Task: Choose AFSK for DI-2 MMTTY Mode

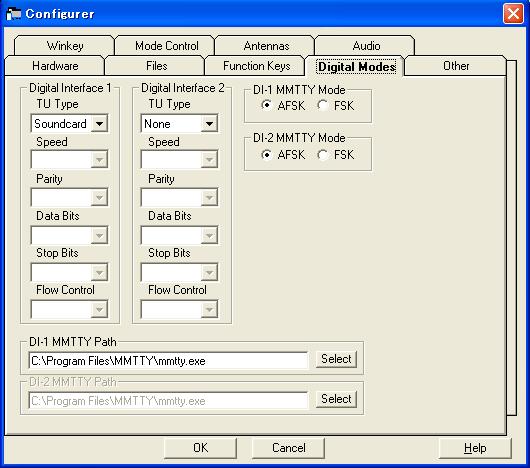Action: tap(283, 155)
